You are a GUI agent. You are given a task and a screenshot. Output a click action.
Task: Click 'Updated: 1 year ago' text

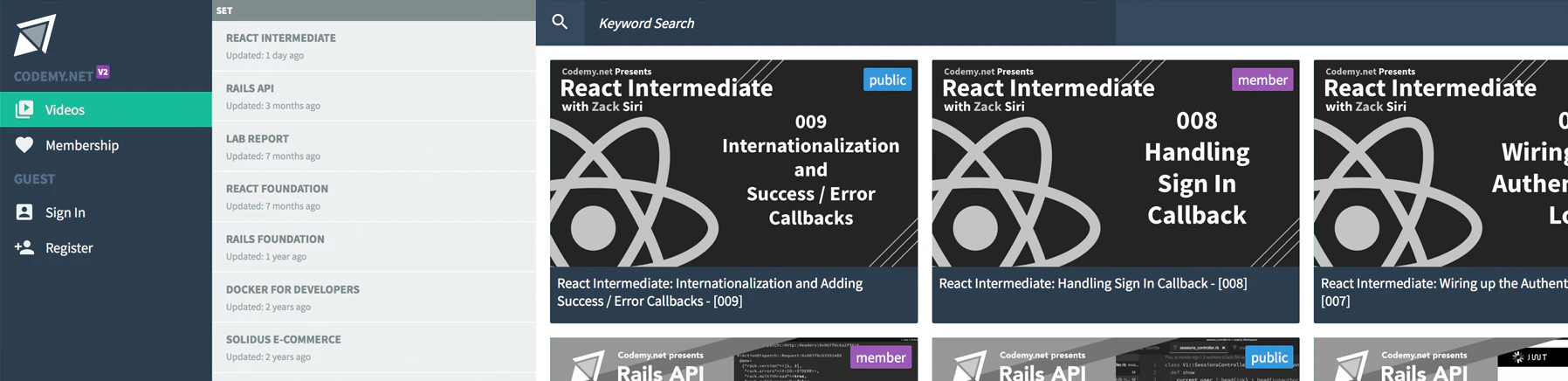(266, 256)
